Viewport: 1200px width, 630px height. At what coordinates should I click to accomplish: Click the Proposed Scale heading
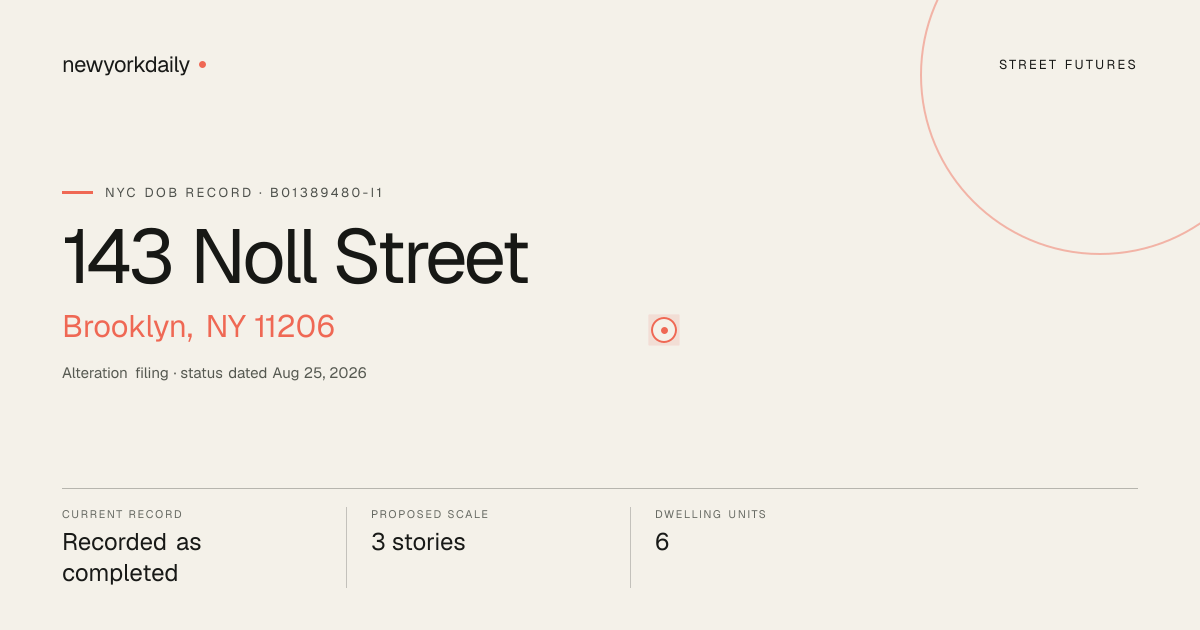(x=430, y=515)
